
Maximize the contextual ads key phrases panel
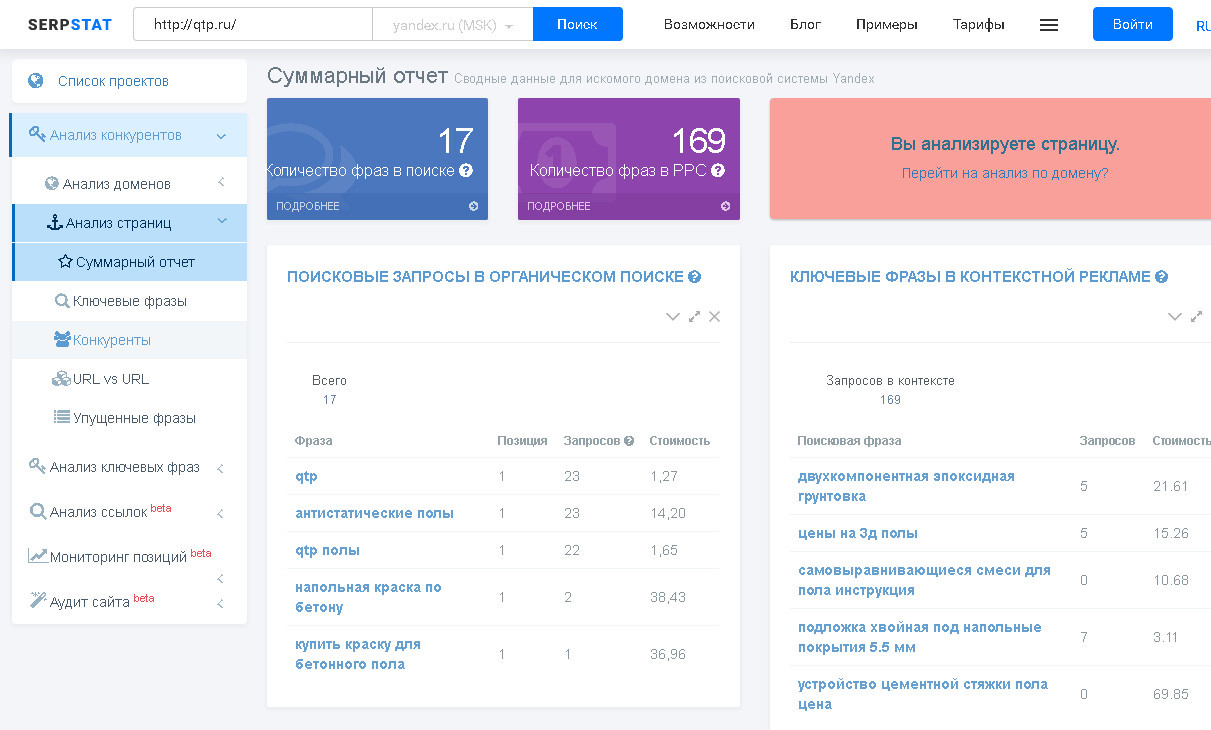[x=1196, y=317]
